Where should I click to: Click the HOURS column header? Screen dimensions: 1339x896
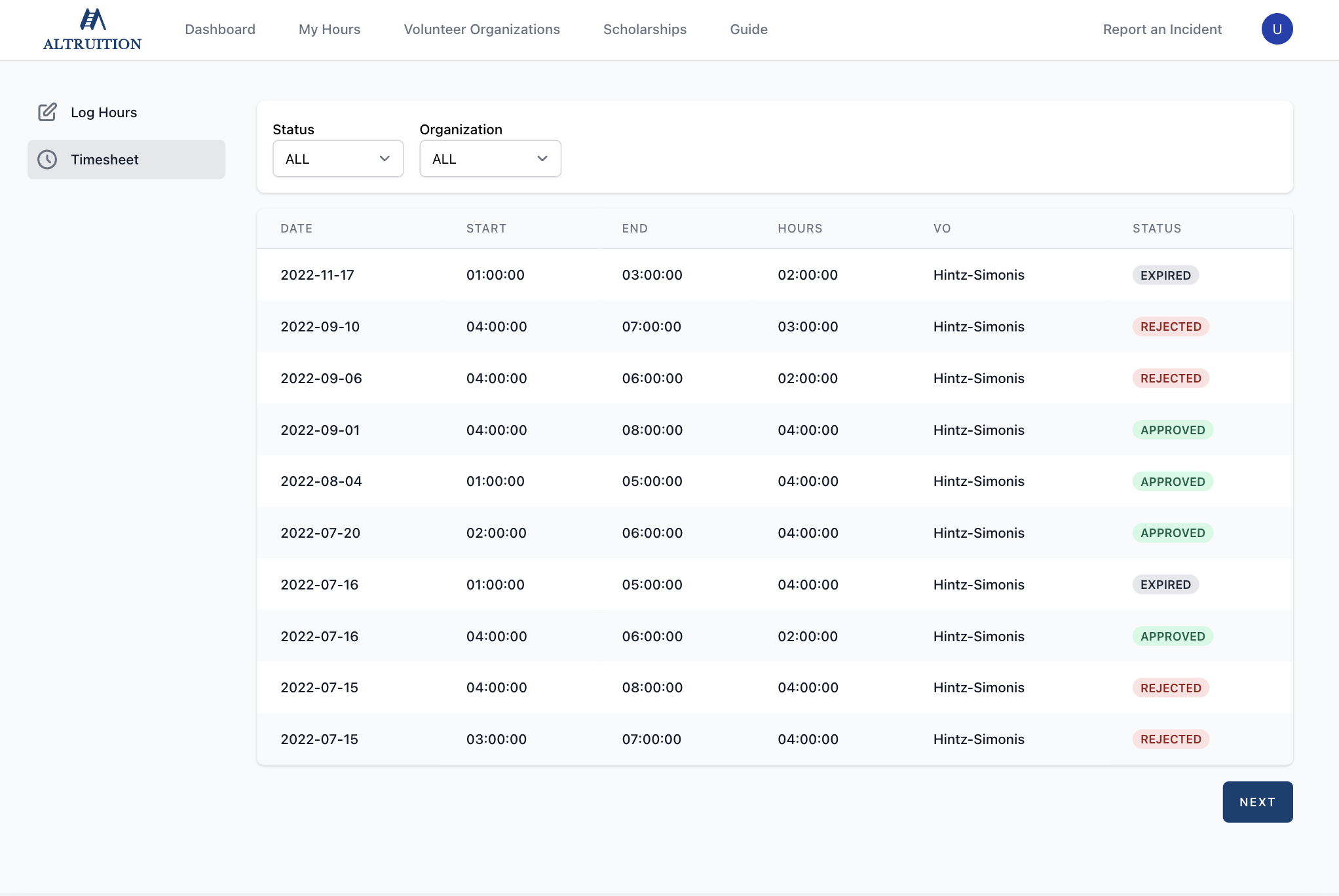[x=800, y=229]
